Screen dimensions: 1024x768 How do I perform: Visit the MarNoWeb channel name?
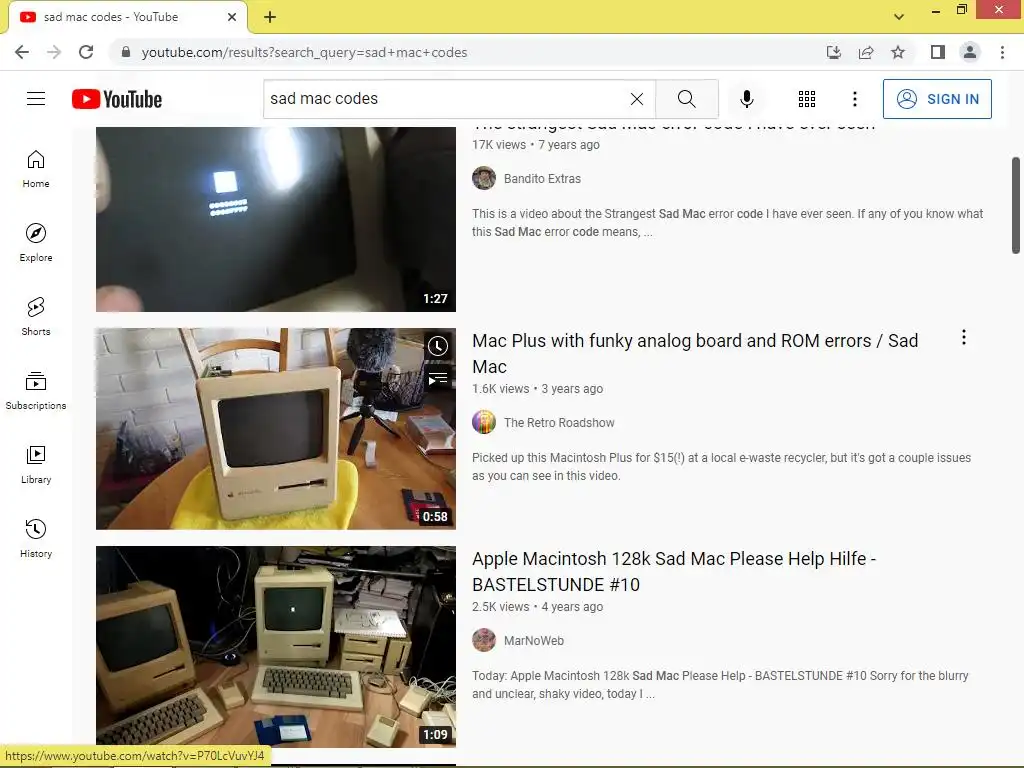534,641
